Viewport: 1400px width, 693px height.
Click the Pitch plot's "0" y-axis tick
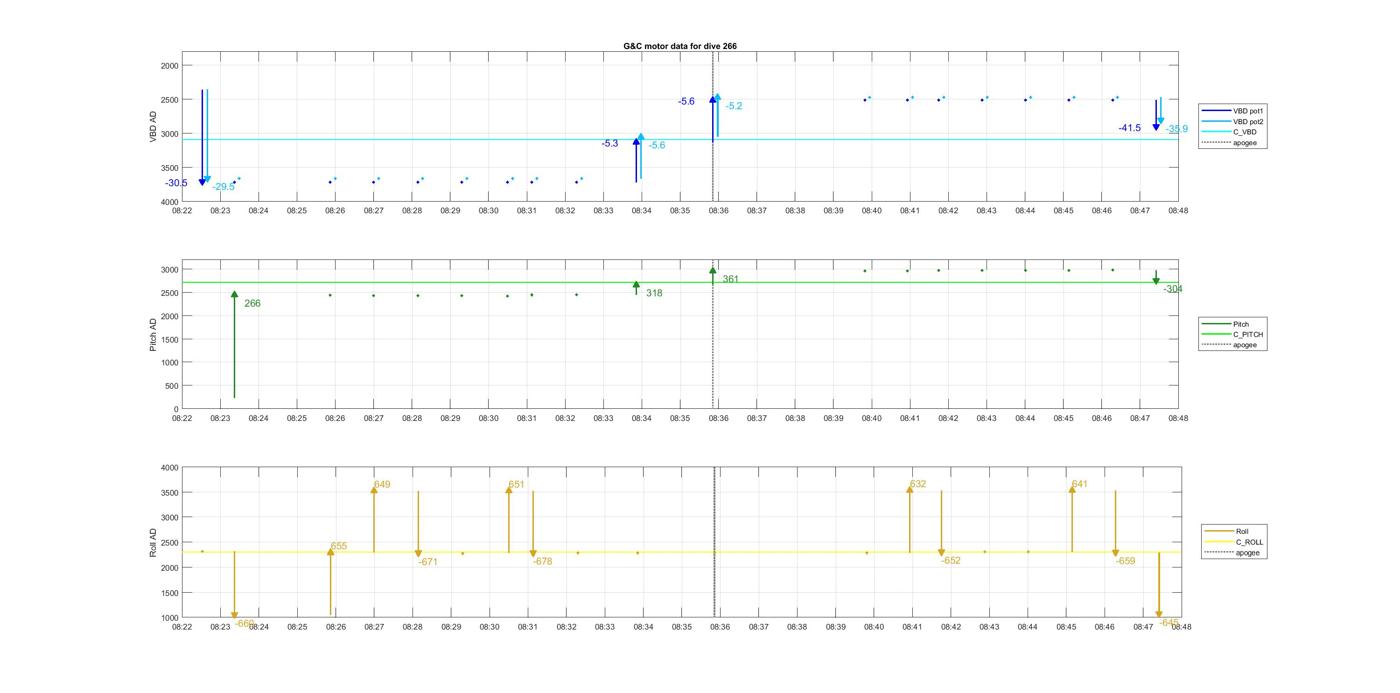pyautogui.click(x=177, y=409)
